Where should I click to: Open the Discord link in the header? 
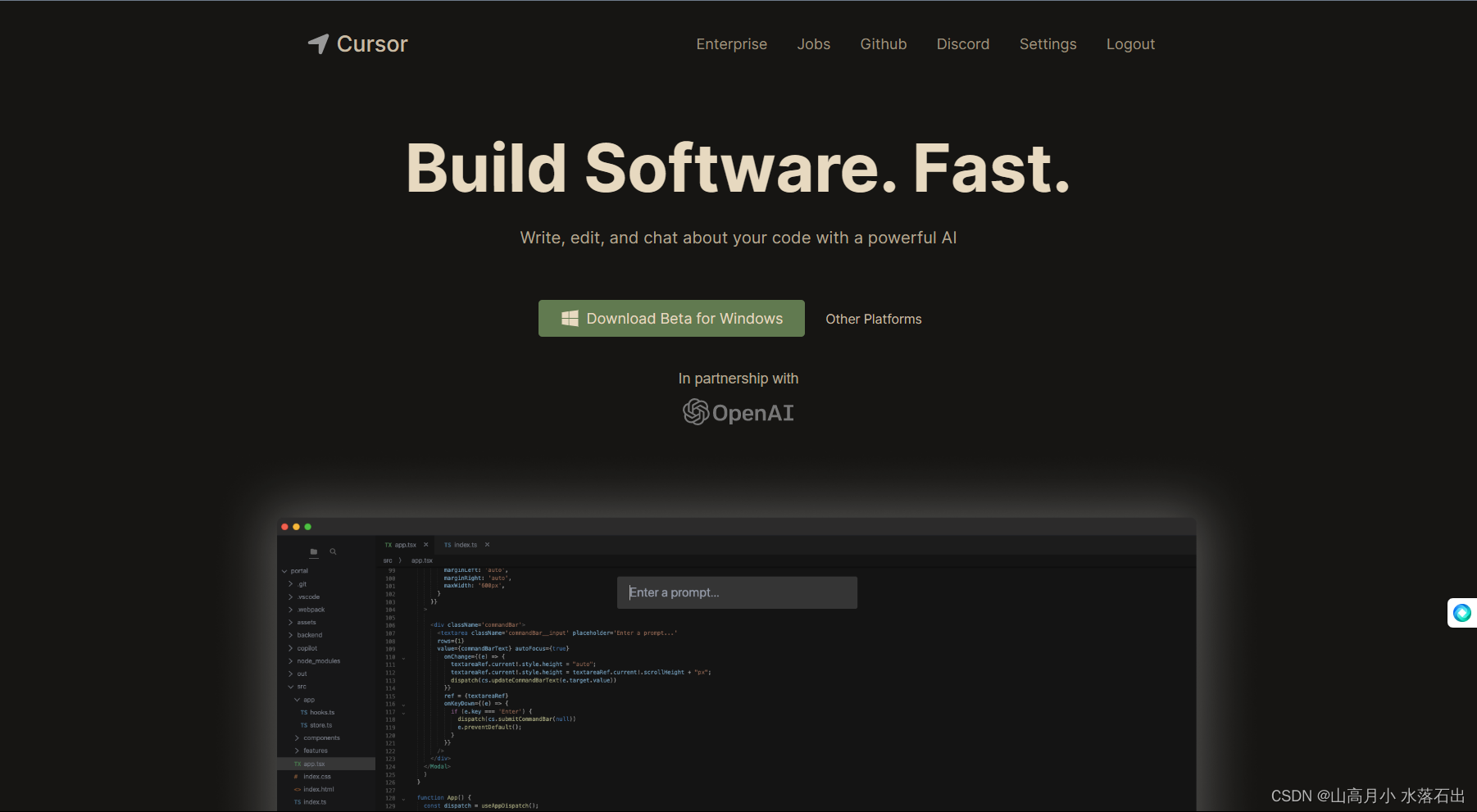point(963,44)
